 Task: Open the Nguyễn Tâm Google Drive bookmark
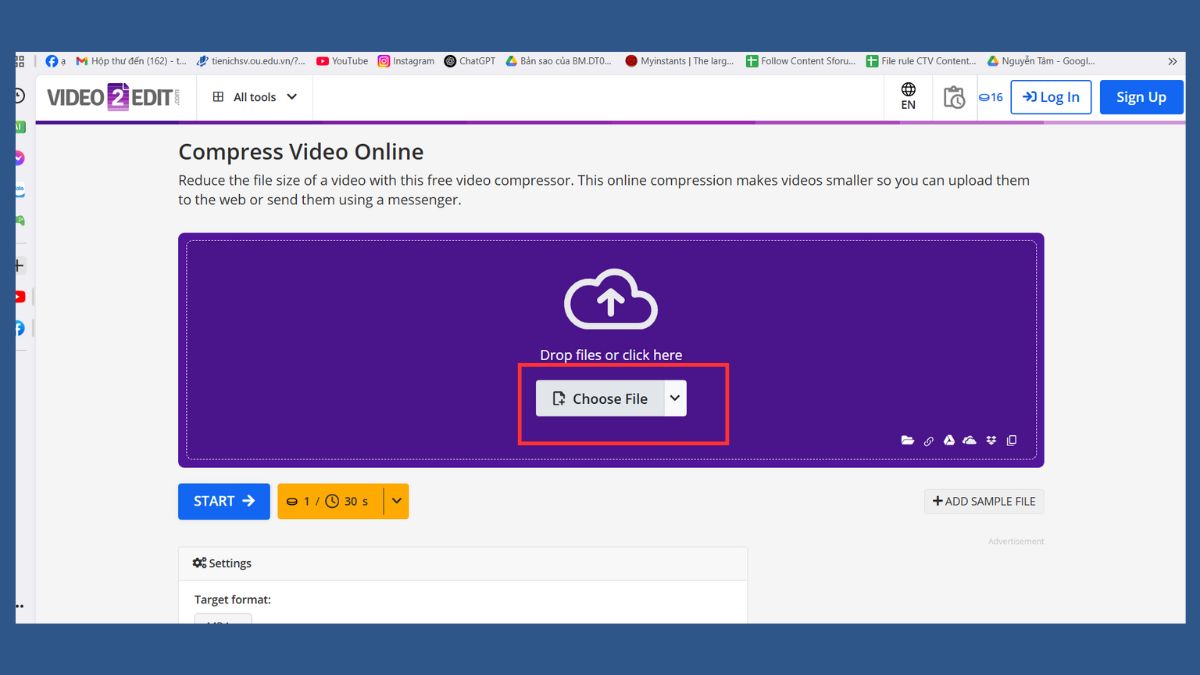point(1041,61)
